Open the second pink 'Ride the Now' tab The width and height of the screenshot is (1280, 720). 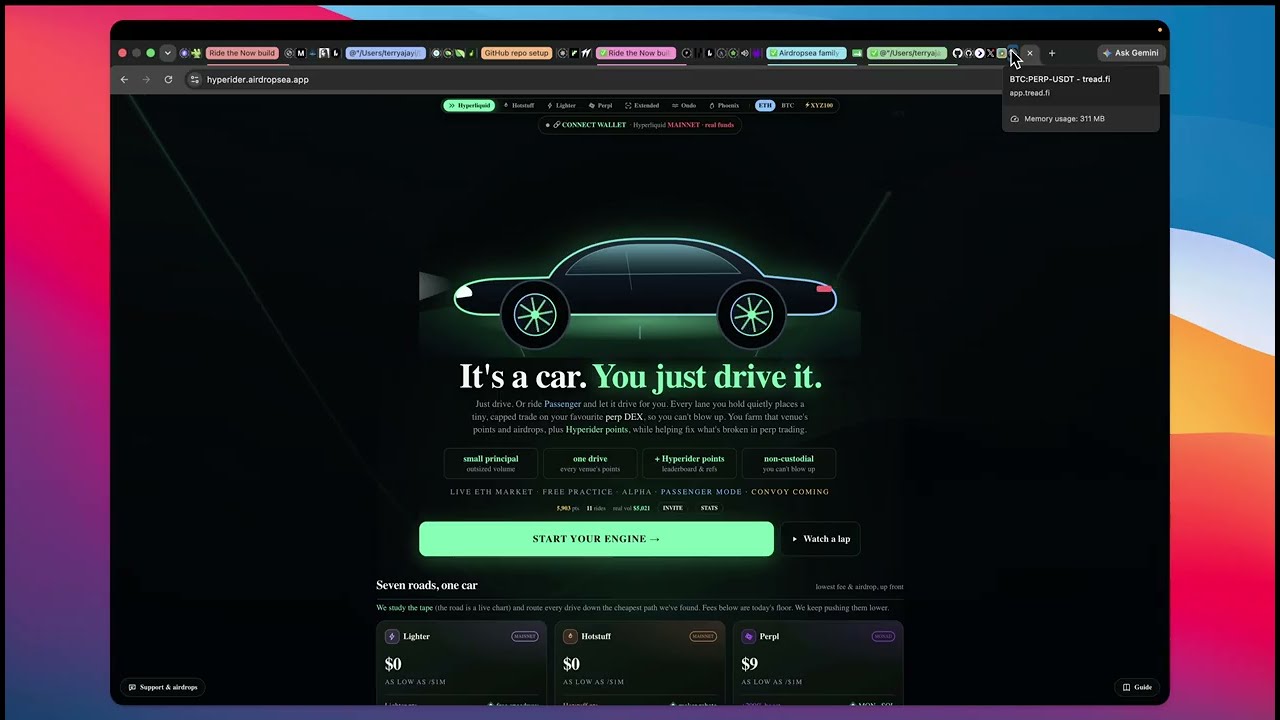click(x=636, y=53)
